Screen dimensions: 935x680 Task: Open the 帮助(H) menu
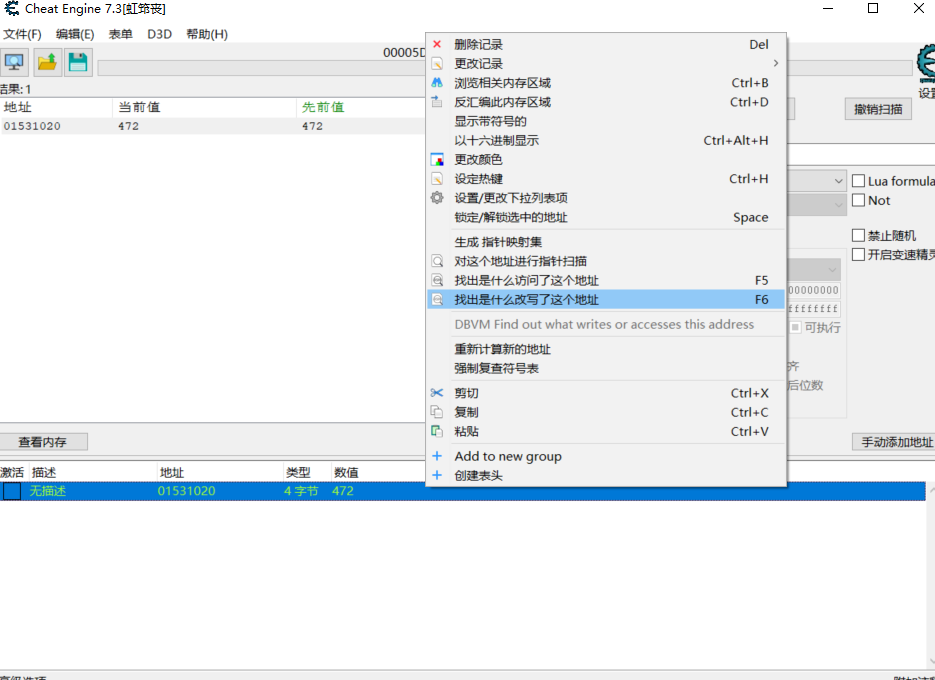207,34
